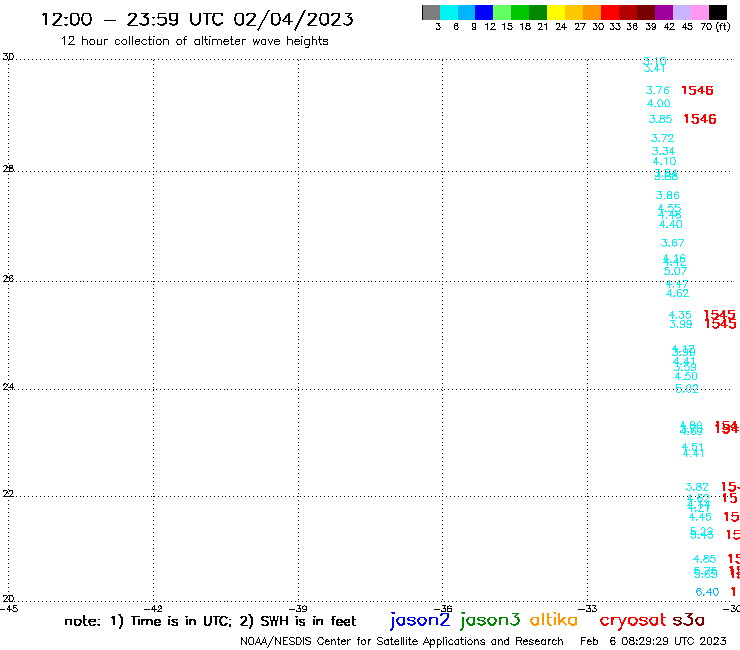This screenshot has width=740, height=650.
Task: Select the wave height reading '4.50'
Action: (686, 377)
